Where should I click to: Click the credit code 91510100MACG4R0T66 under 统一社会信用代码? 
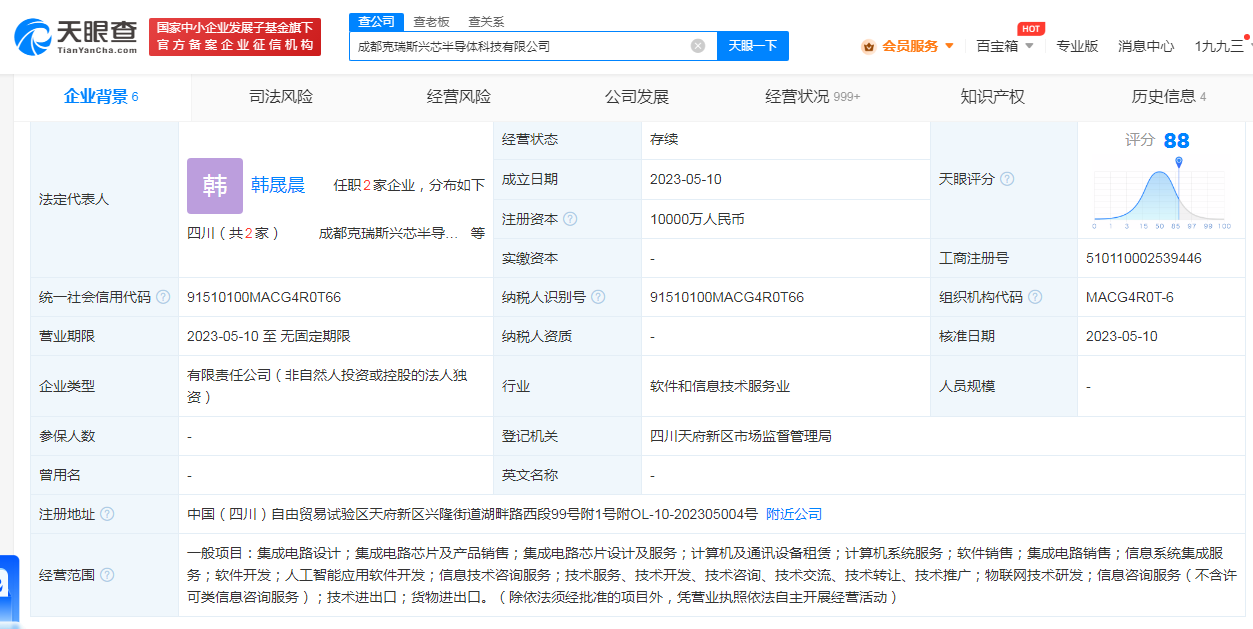pyautogui.click(x=264, y=297)
